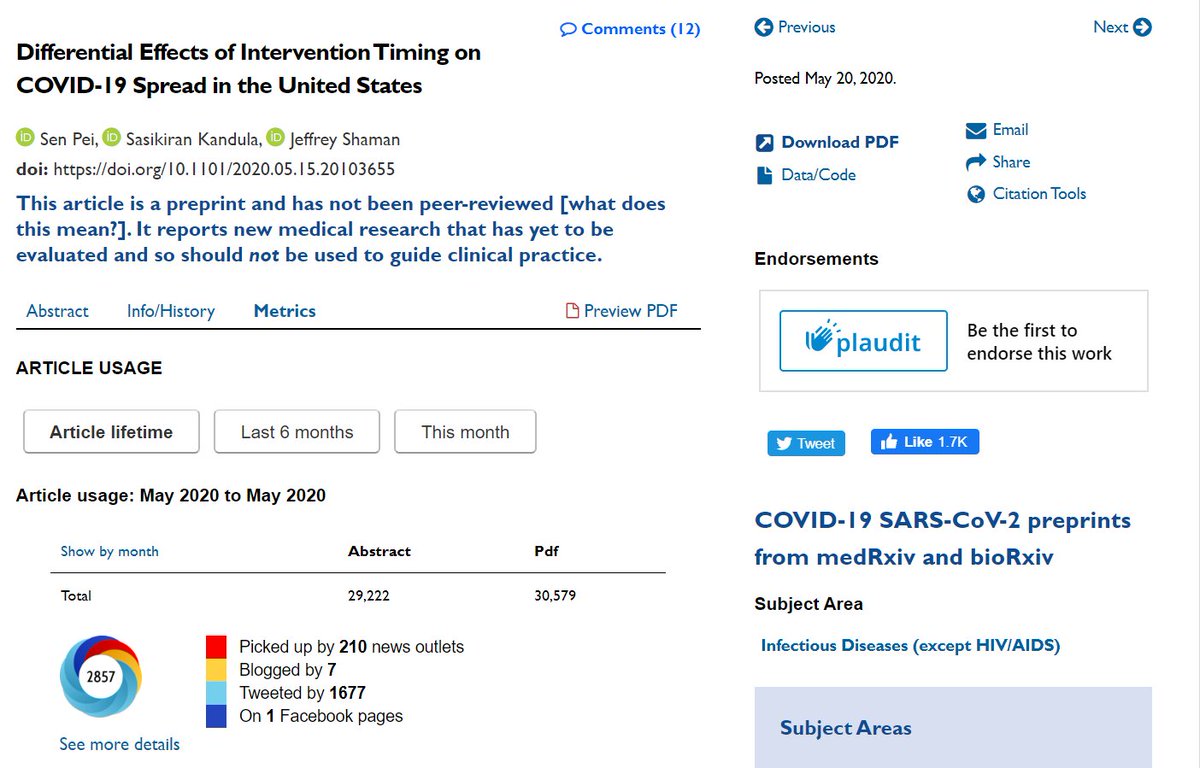
Task: Select the Email envelope icon
Action: (x=975, y=130)
